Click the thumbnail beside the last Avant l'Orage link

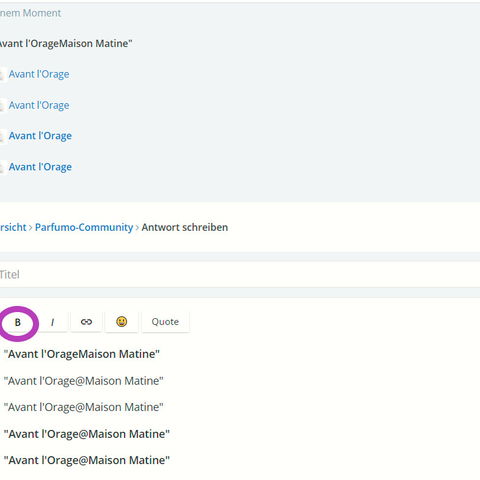[3, 167]
